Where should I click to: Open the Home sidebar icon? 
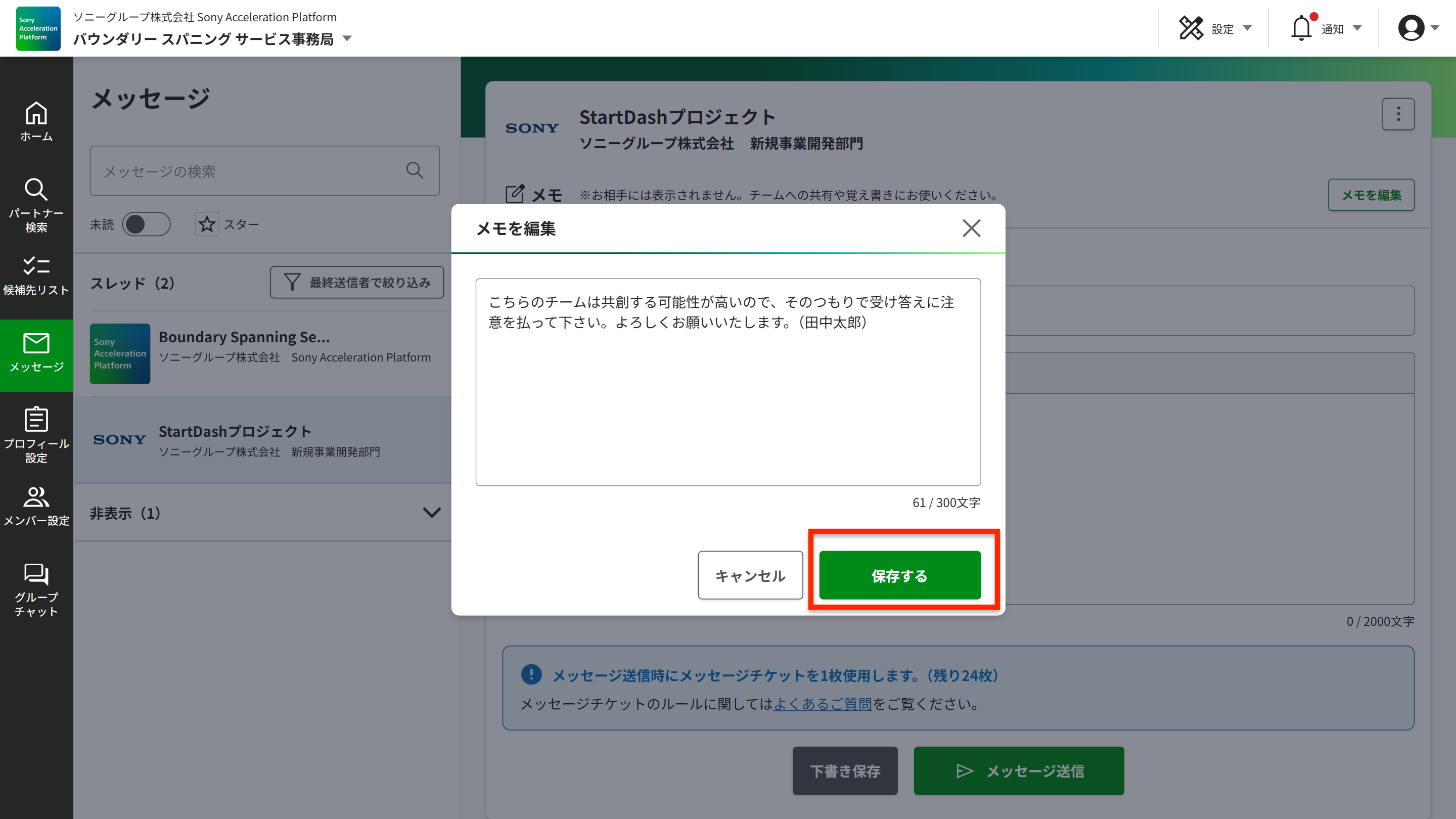(x=36, y=121)
